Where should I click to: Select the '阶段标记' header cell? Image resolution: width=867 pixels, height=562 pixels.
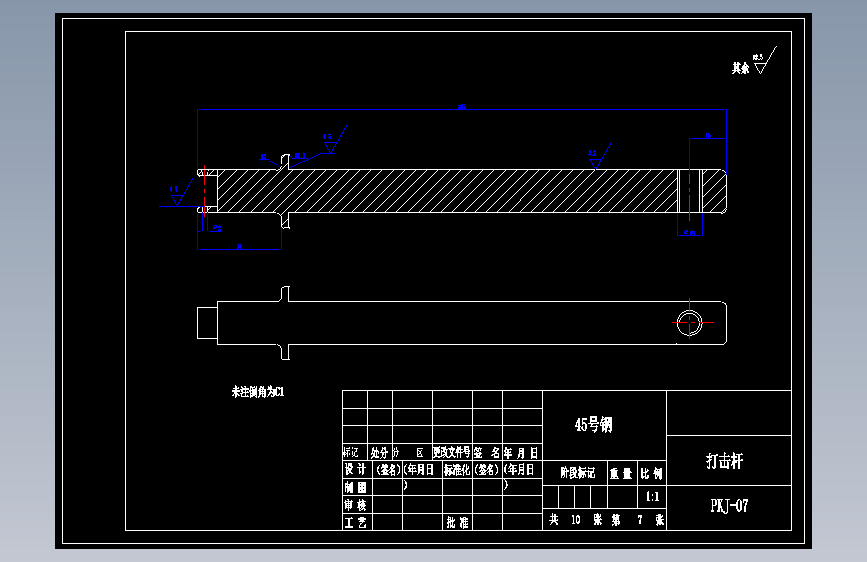pyautogui.click(x=577, y=473)
